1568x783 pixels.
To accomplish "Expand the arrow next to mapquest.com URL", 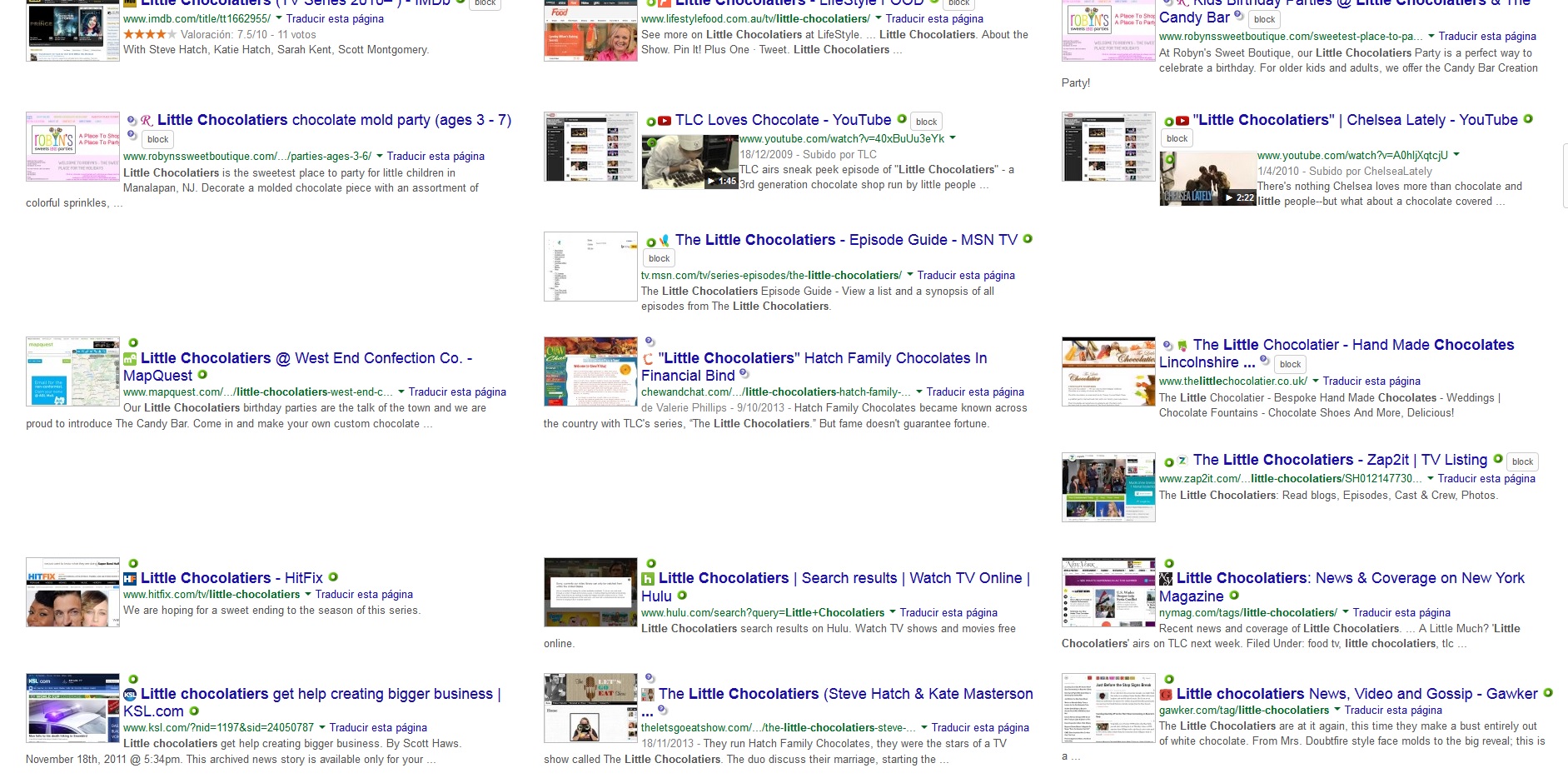I will click(401, 391).
